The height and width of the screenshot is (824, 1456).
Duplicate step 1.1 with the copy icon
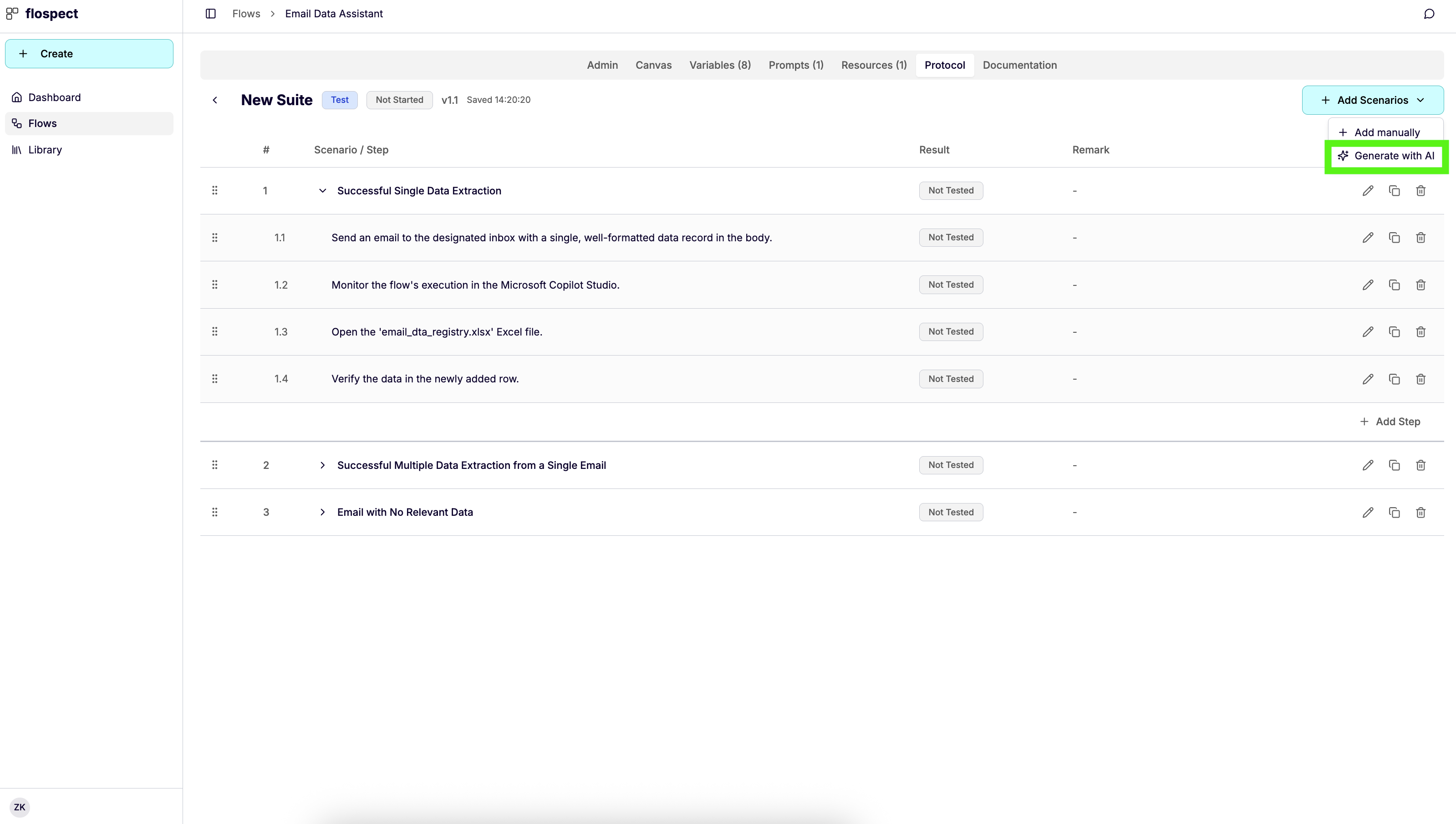pyautogui.click(x=1395, y=237)
